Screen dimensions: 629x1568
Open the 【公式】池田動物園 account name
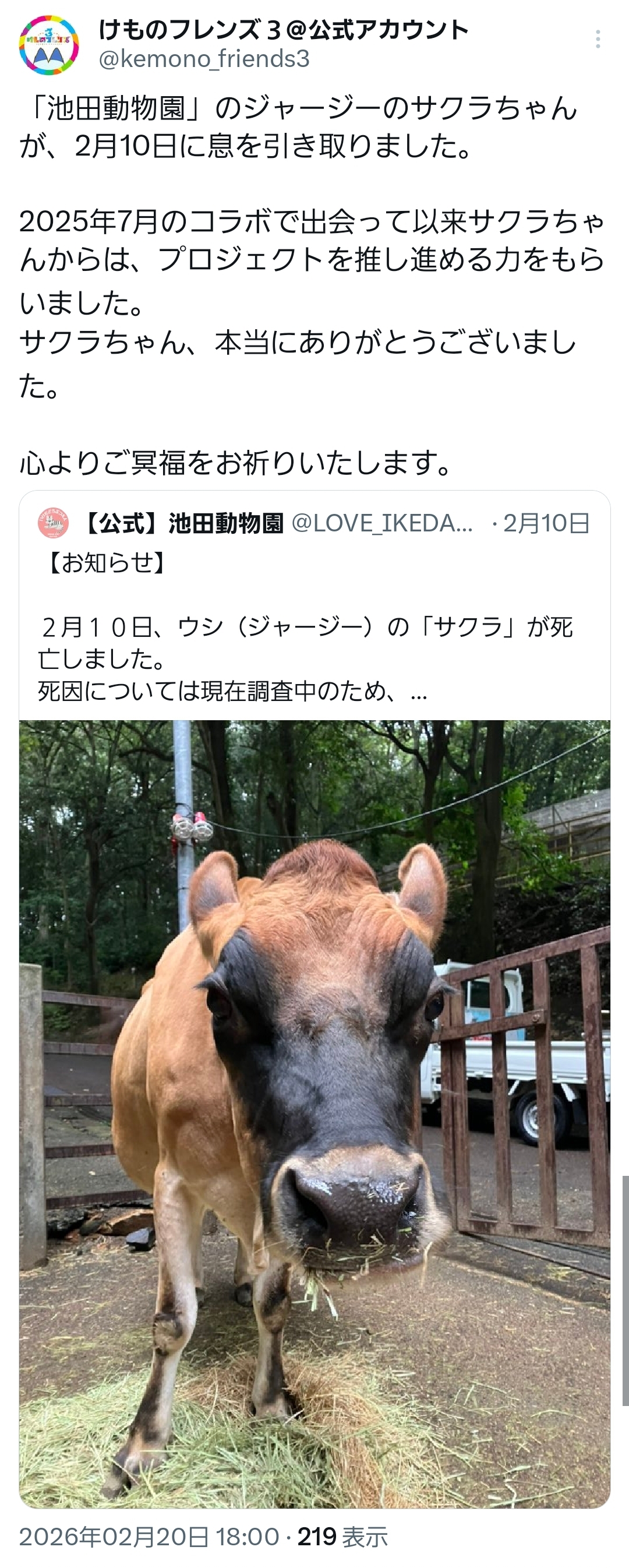(181, 523)
